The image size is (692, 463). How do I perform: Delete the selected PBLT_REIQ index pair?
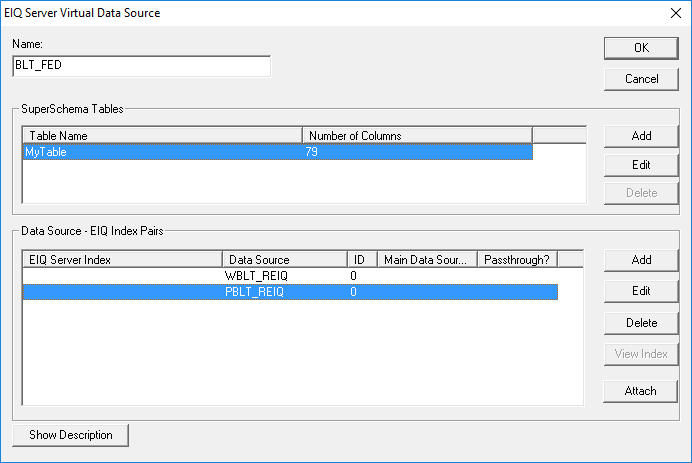[641, 323]
